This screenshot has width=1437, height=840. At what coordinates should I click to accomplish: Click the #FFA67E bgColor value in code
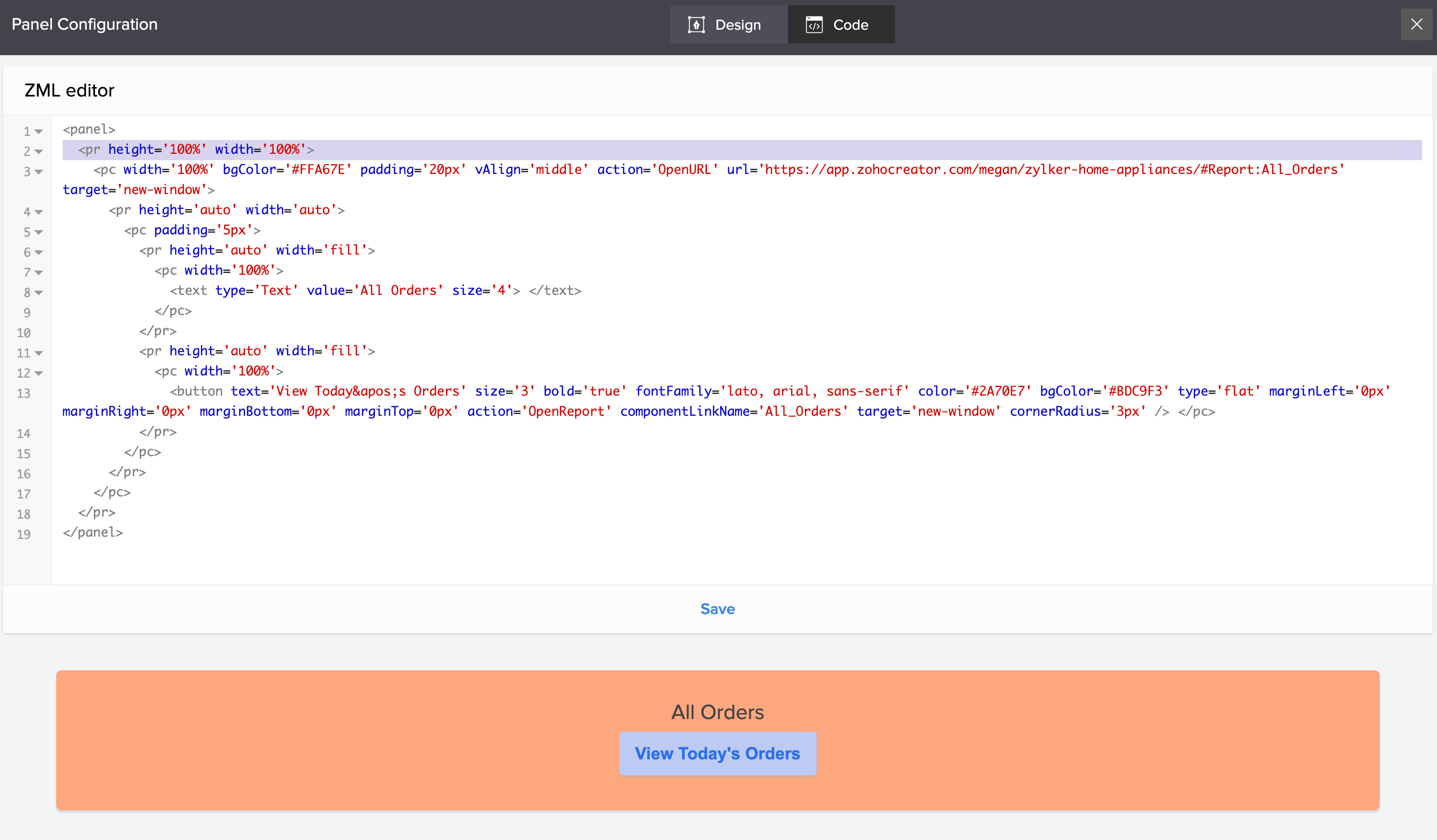coord(318,169)
